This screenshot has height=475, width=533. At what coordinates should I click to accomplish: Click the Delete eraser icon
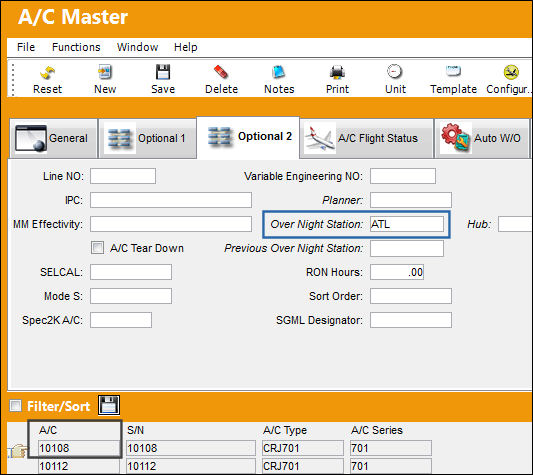(x=221, y=72)
